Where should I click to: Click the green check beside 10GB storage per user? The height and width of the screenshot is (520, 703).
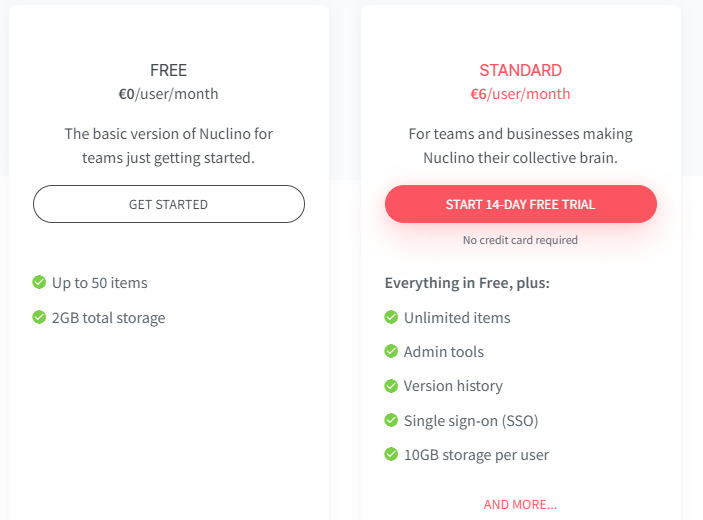[391, 454]
